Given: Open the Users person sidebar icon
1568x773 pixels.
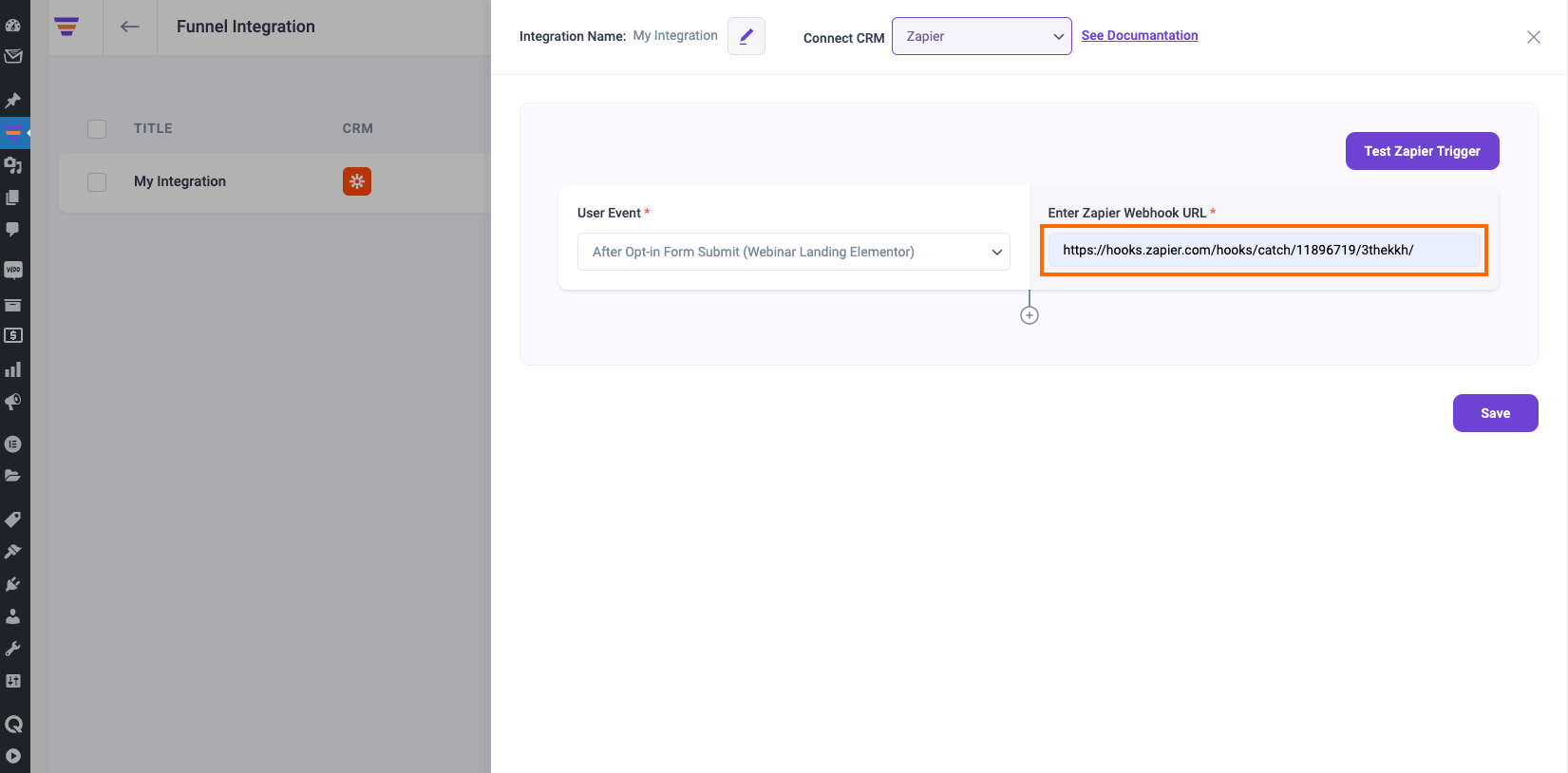Looking at the screenshot, I should click(13, 616).
